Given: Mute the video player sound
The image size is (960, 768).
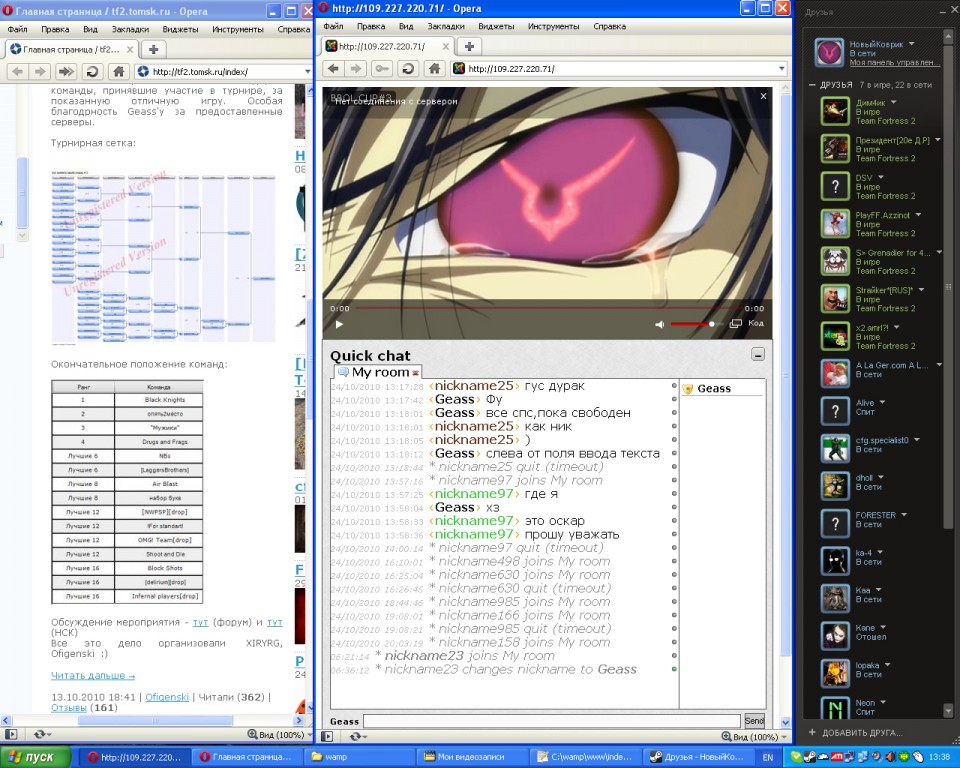Looking at the screenshot, I should click(659, 324).
